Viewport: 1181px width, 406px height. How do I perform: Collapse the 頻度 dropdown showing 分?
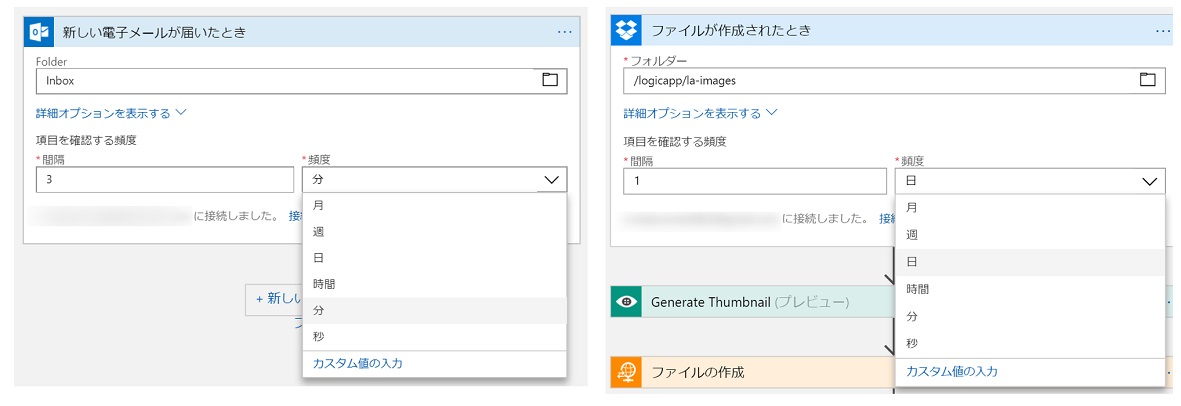[551, 180]
